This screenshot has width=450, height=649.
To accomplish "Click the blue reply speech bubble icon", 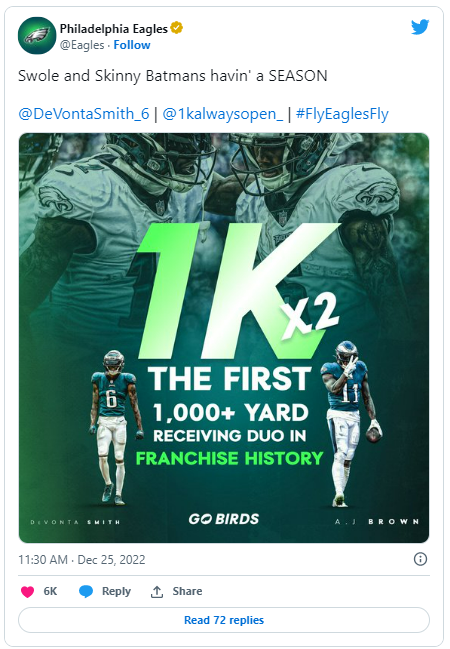I will pos(86,591).
